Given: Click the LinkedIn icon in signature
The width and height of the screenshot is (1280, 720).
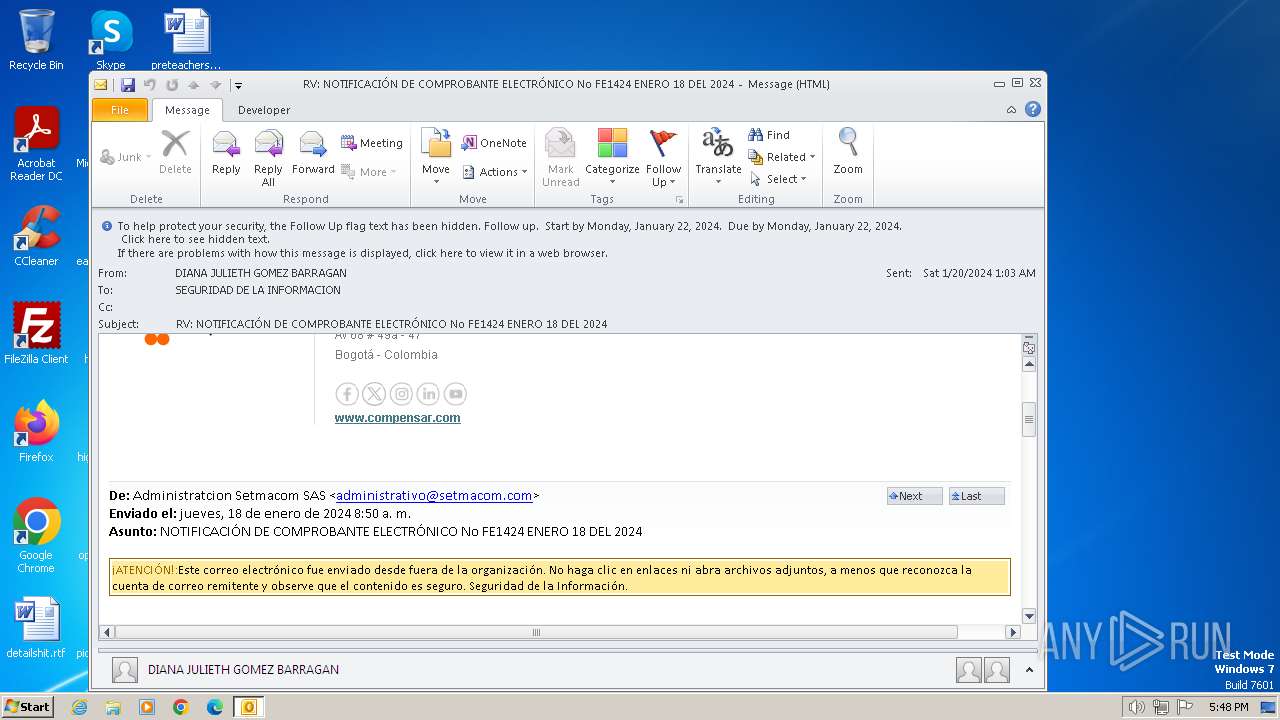Looking at the screenshot, I should pos(428,393).
